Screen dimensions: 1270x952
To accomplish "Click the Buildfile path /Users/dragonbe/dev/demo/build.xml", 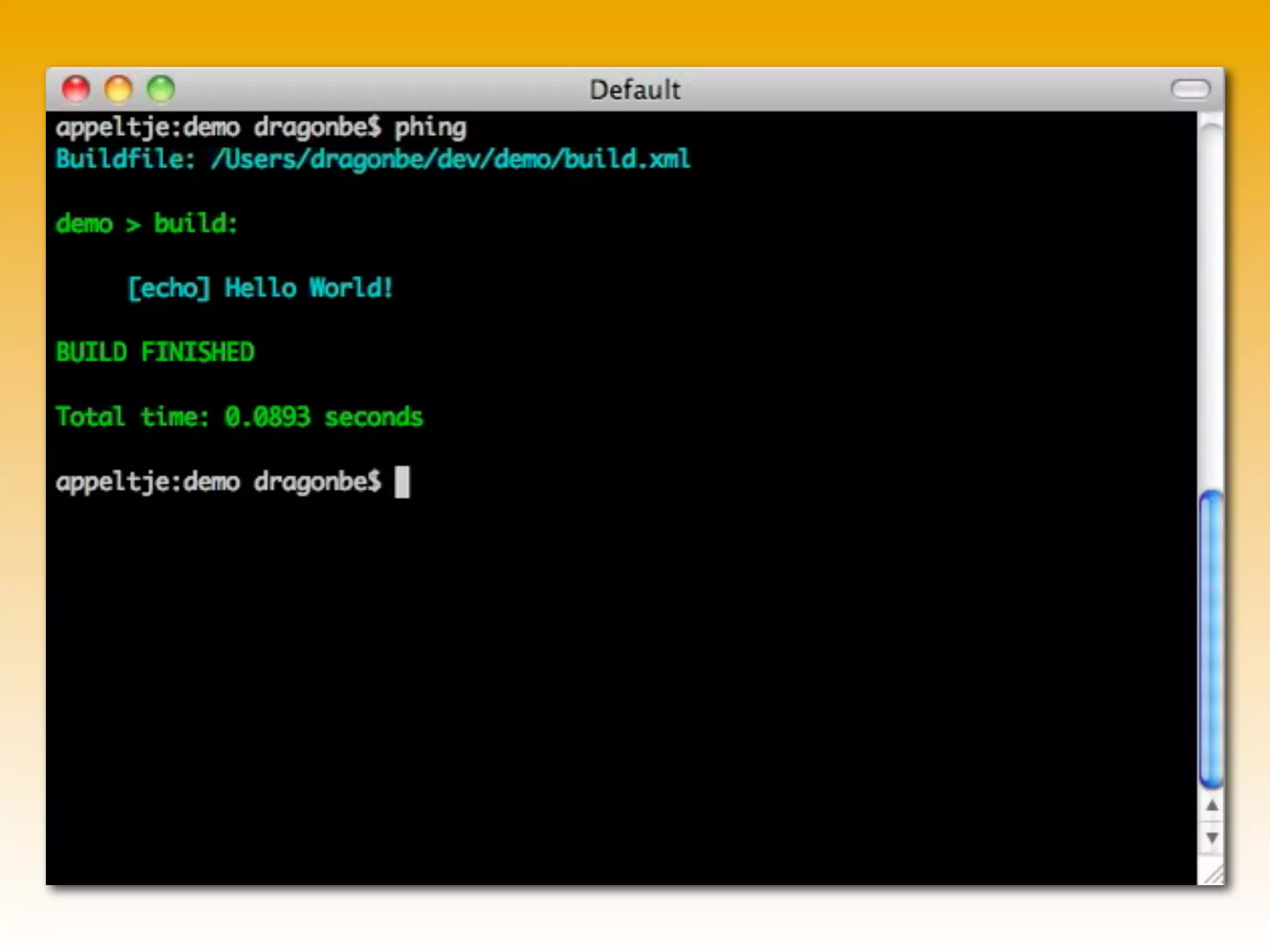I will click(451, 160).
